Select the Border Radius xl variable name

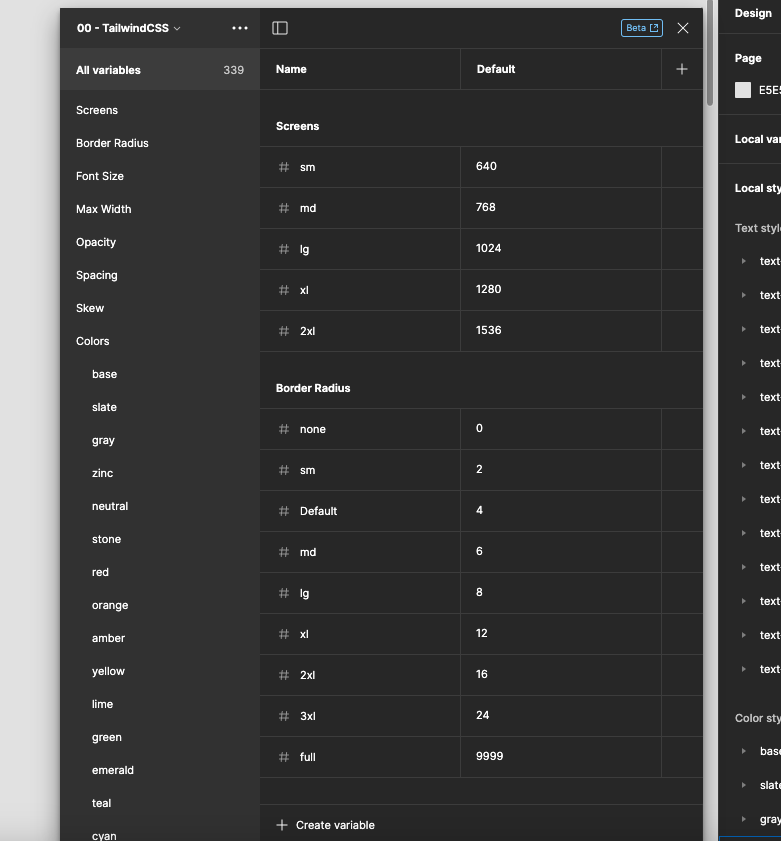coord(304,634)
